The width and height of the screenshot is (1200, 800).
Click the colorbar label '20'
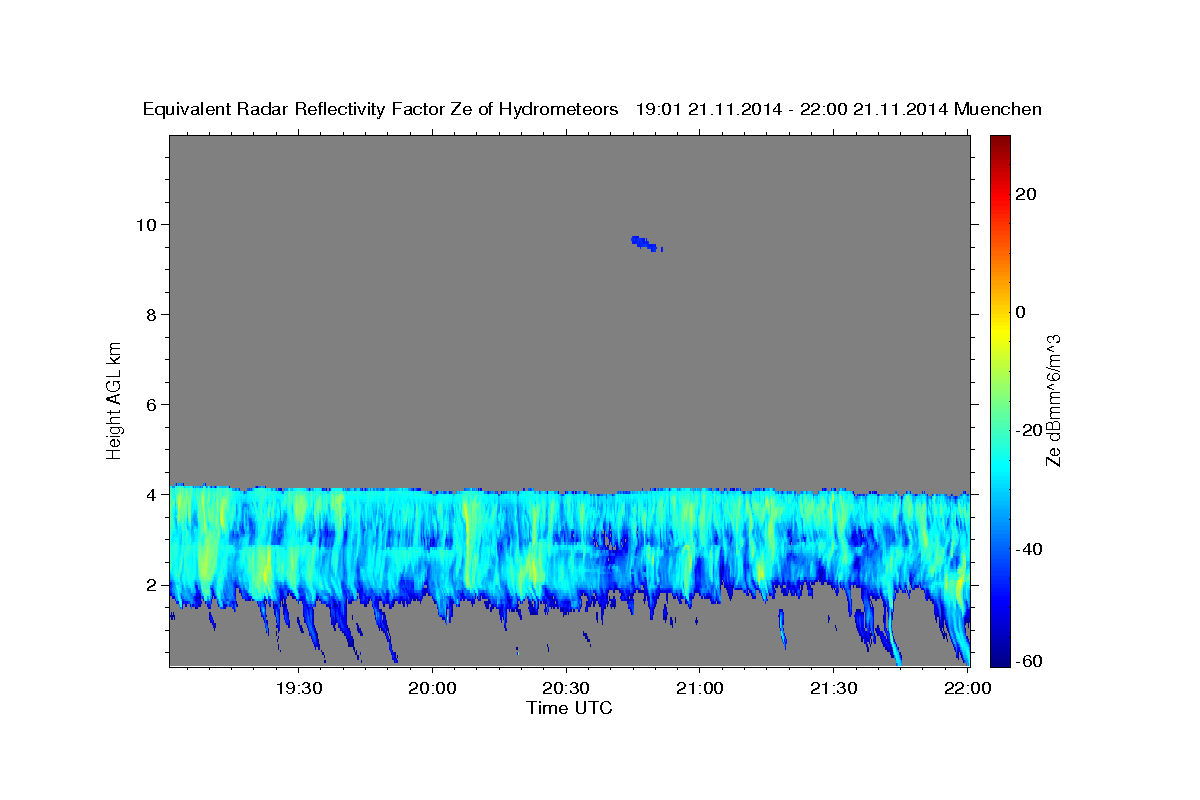[x=1025, y=194]
